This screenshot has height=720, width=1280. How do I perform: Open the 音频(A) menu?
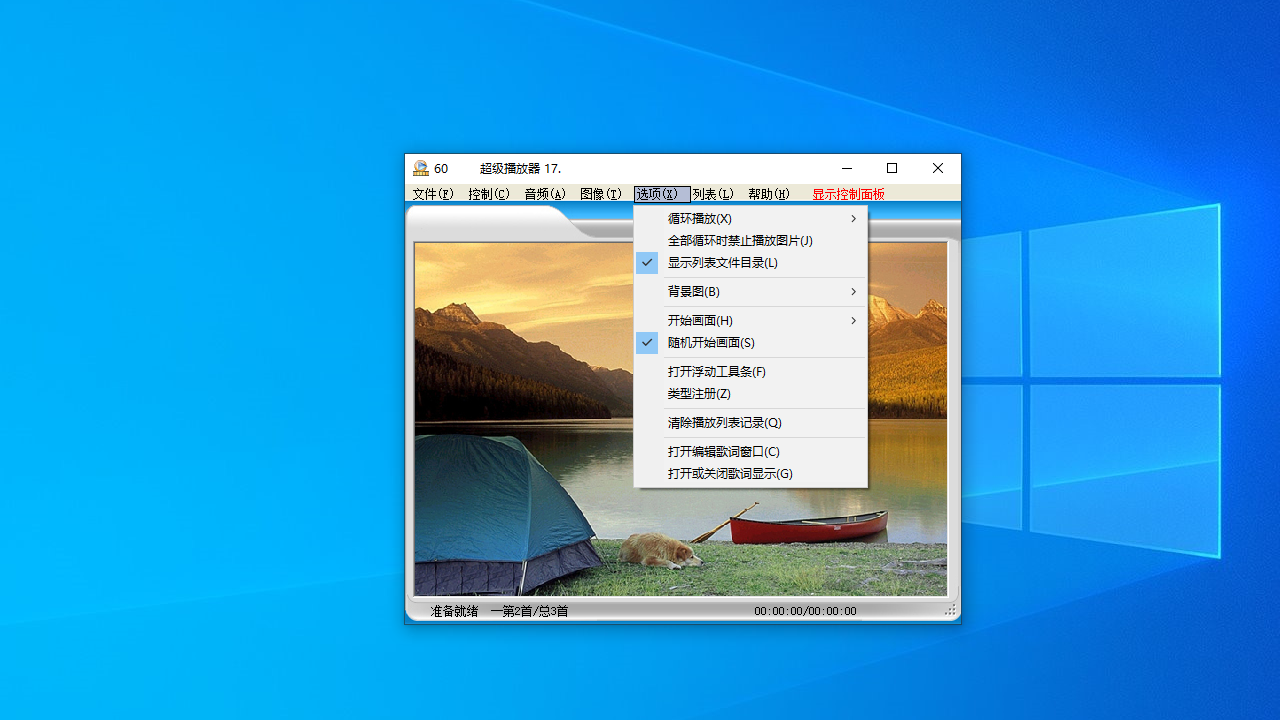click(544, 194)
